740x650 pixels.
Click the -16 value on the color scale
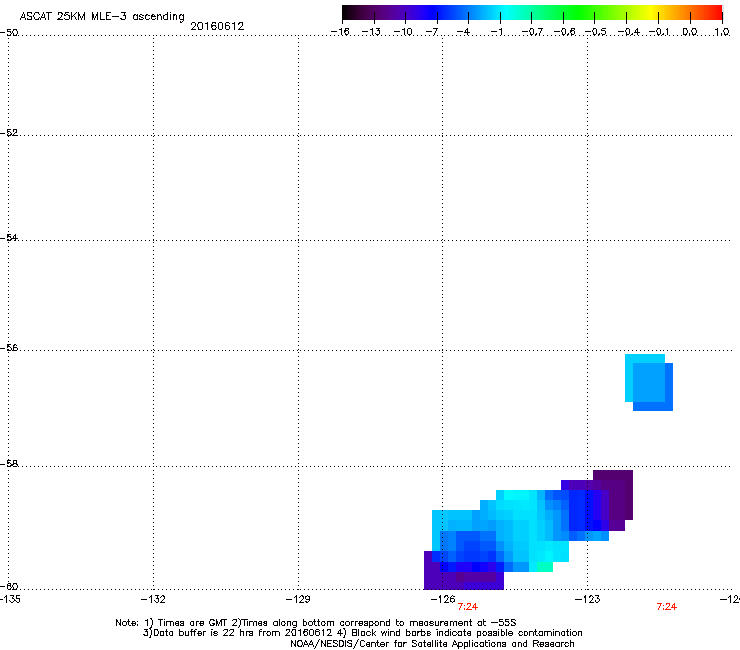[x=340, y=32]
